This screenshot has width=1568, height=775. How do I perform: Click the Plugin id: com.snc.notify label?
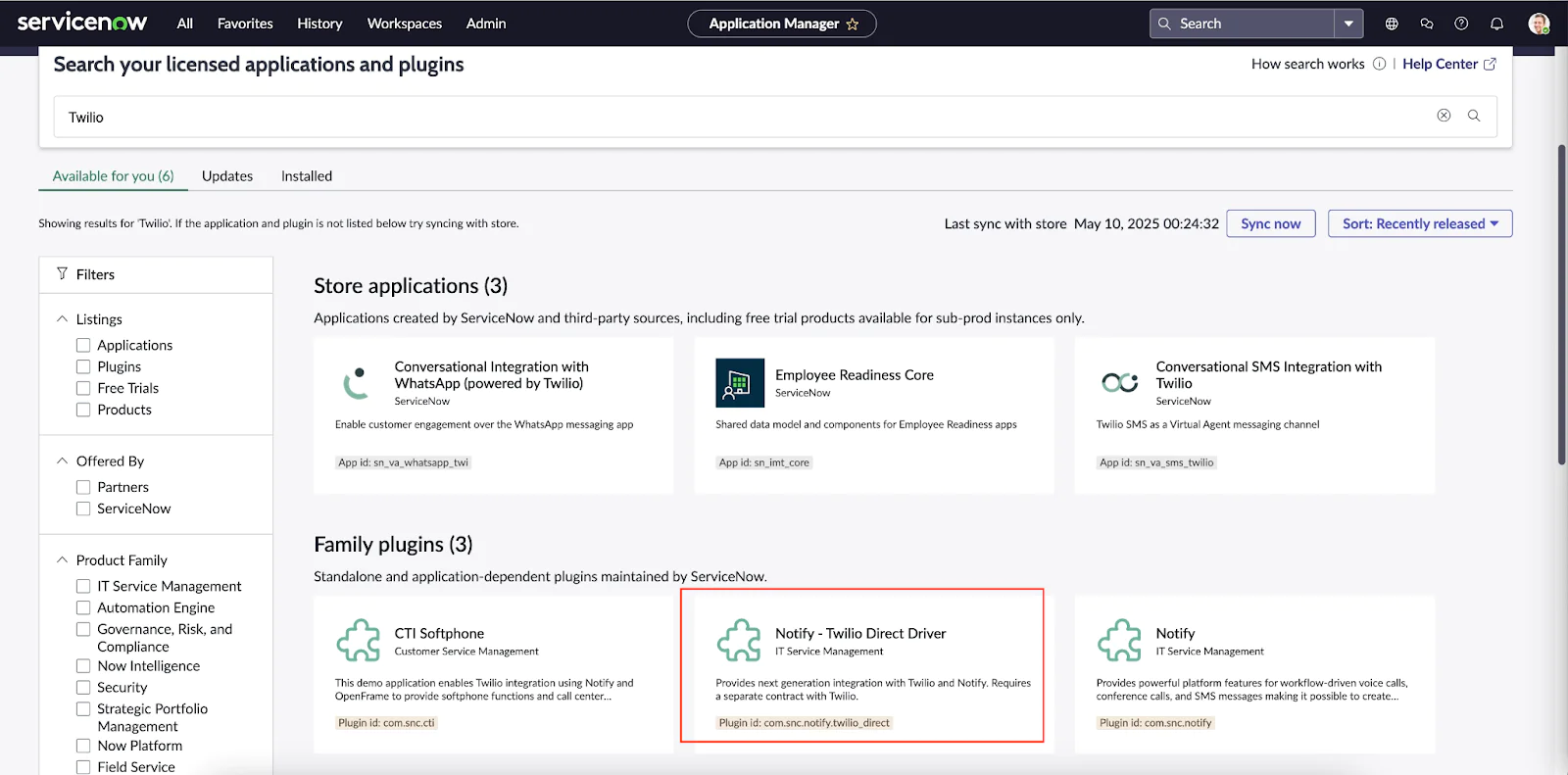coord(1155,723)
